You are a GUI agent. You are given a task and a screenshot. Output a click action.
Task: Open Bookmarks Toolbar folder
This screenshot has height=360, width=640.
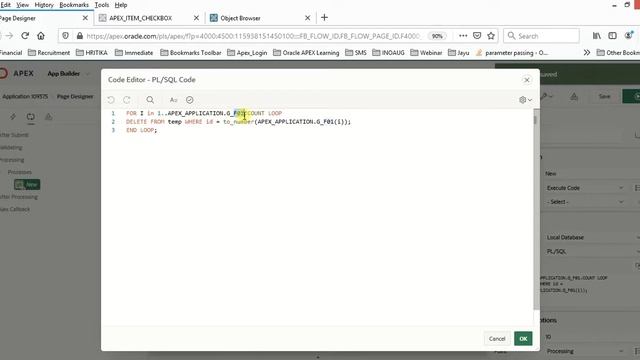click(191, 53)
